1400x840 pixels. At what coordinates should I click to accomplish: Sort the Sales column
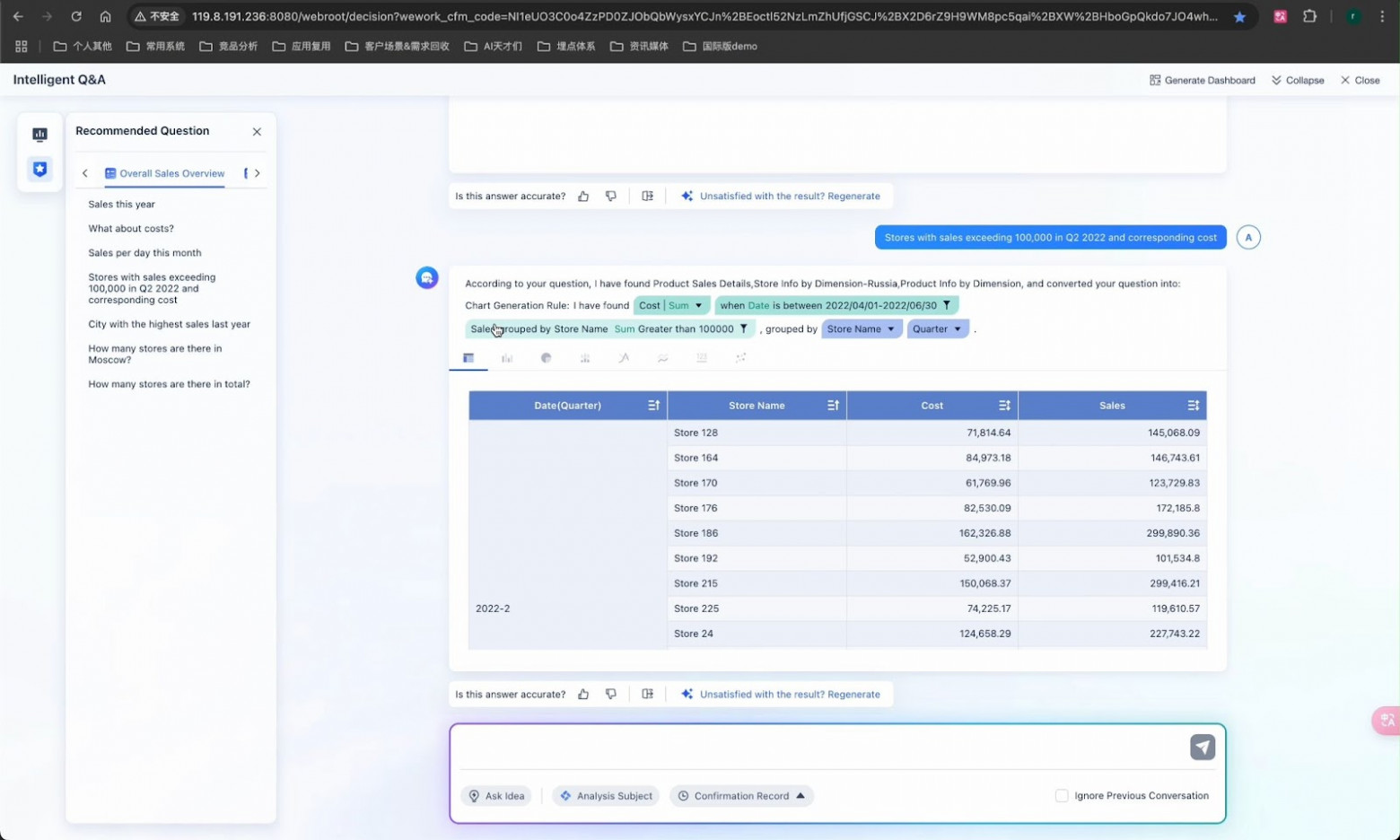coord(1193,406)
